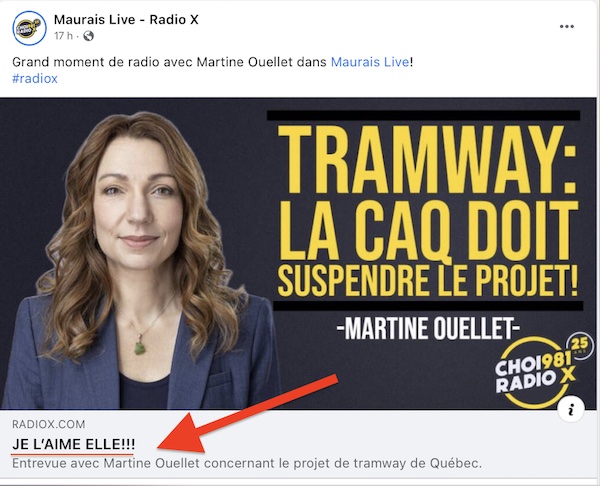Click the tramway interview description text

click(x=247, y=463)
